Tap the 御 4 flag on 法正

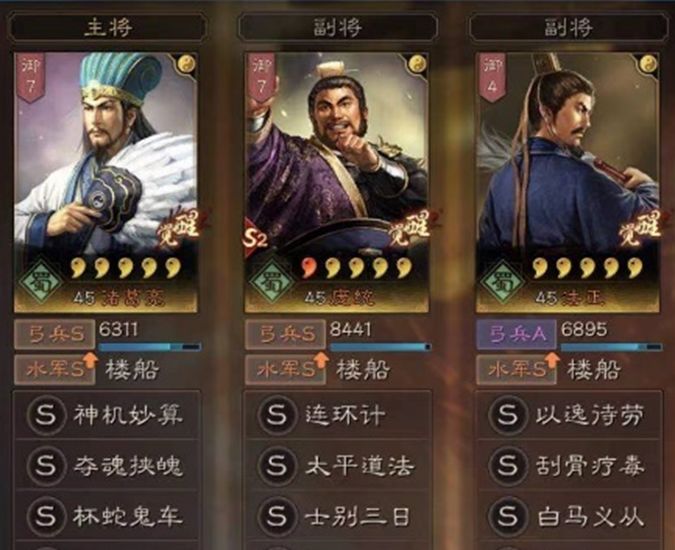coord(492,77)
